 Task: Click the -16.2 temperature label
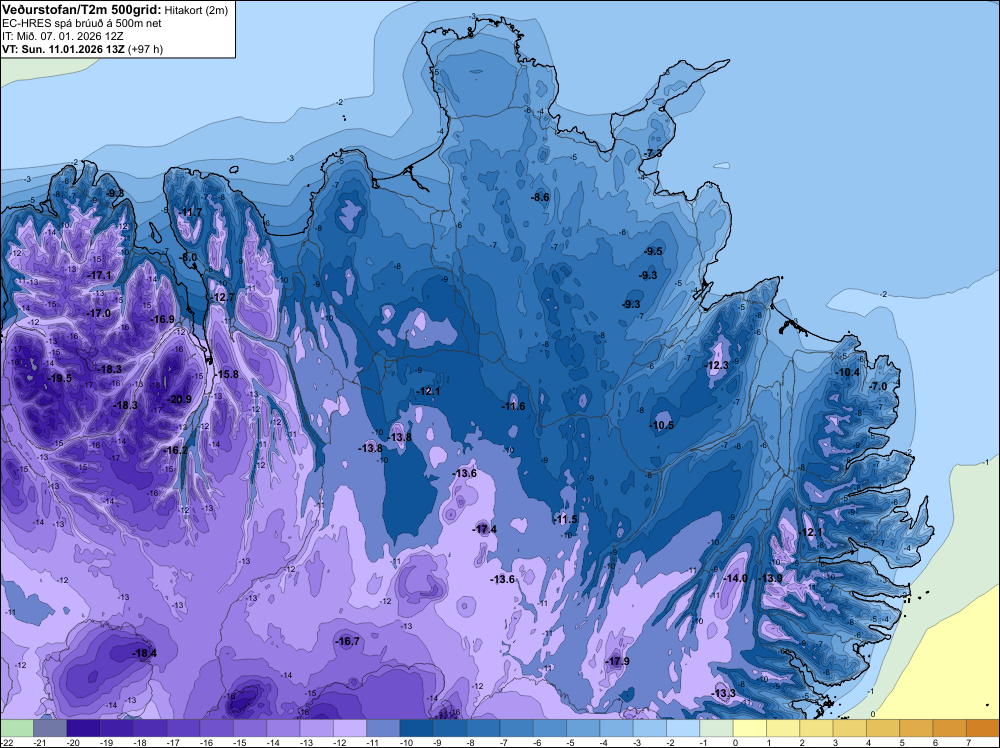(176, 450)
